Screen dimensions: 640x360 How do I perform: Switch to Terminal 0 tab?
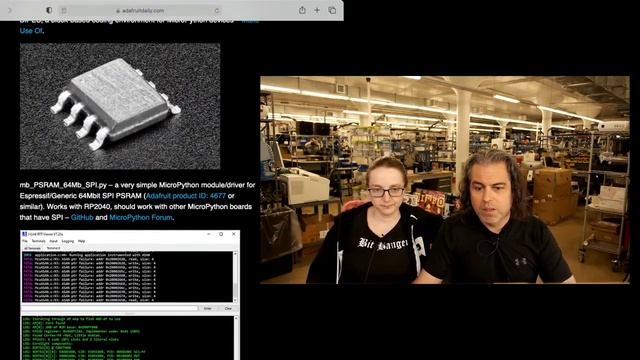[53, 248]
